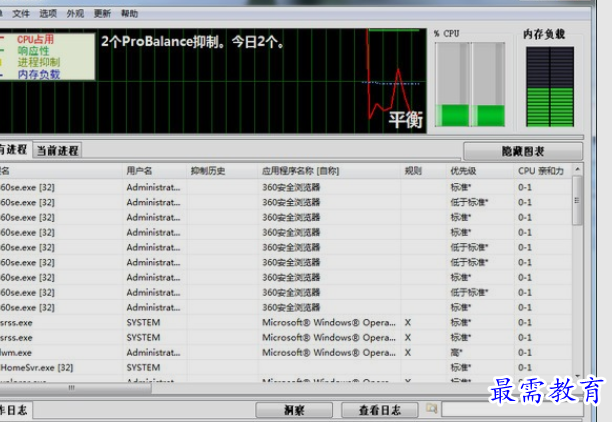Click the CPU占用 legend entry

coord(35,39)
